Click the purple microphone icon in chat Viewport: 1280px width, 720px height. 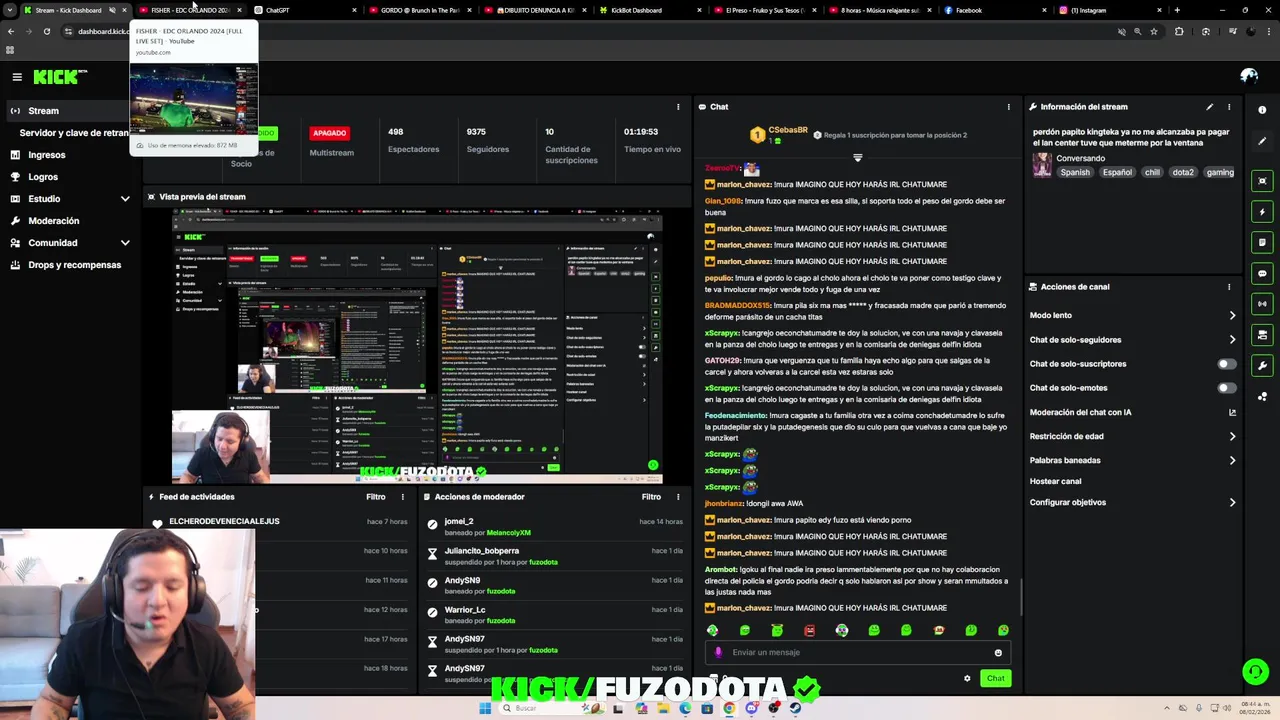click(718, 653)
